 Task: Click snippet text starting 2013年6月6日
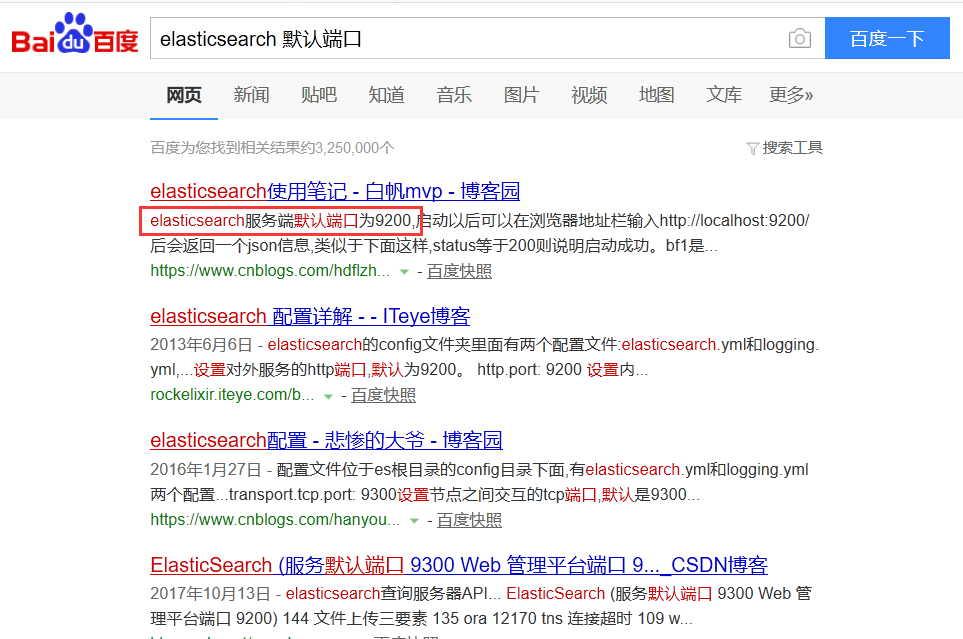tap(485, 357)
